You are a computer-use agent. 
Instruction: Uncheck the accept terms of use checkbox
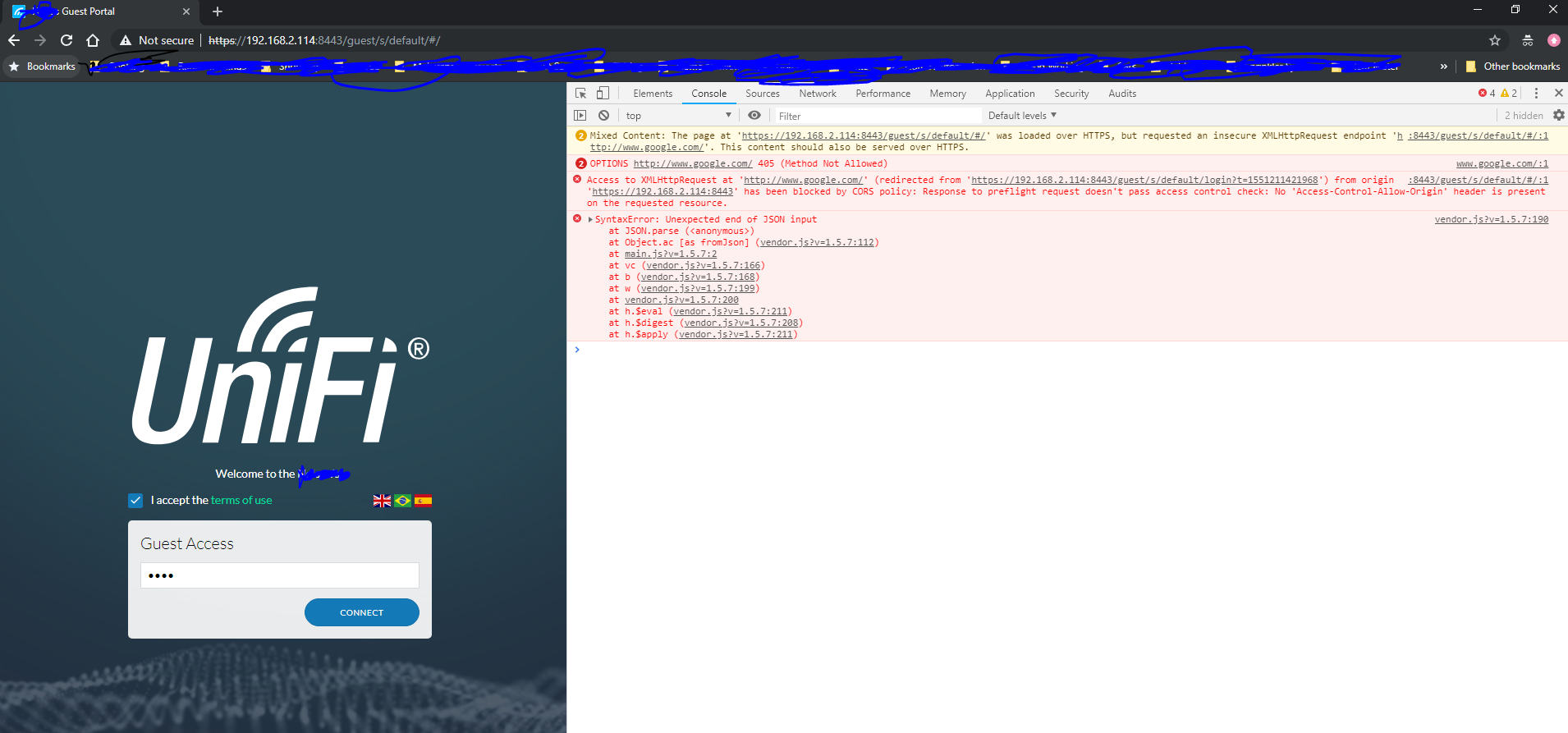pyautogui.click(x=135, y=501)
